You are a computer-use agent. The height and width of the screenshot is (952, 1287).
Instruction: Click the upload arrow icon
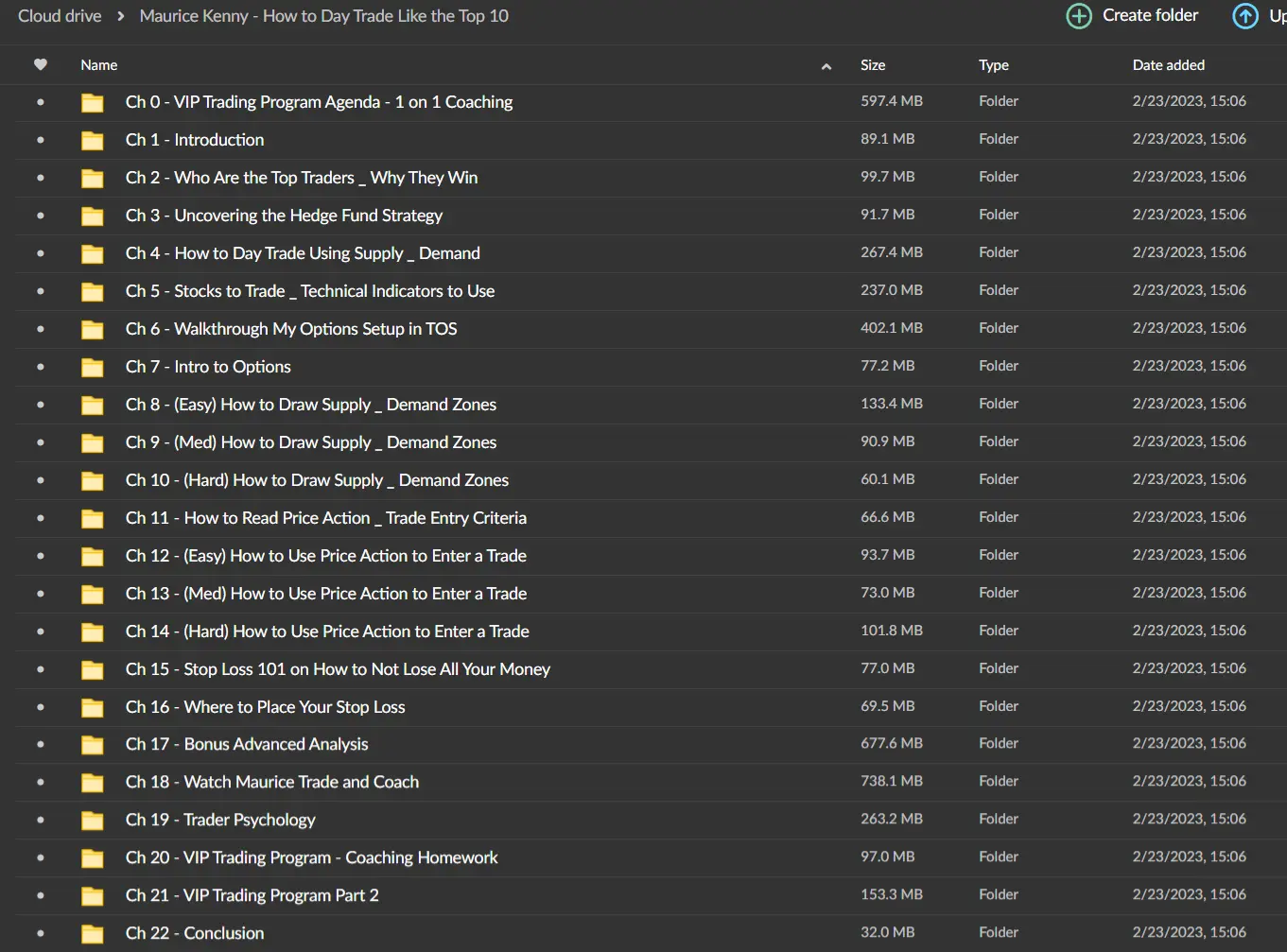point(1245,16)
